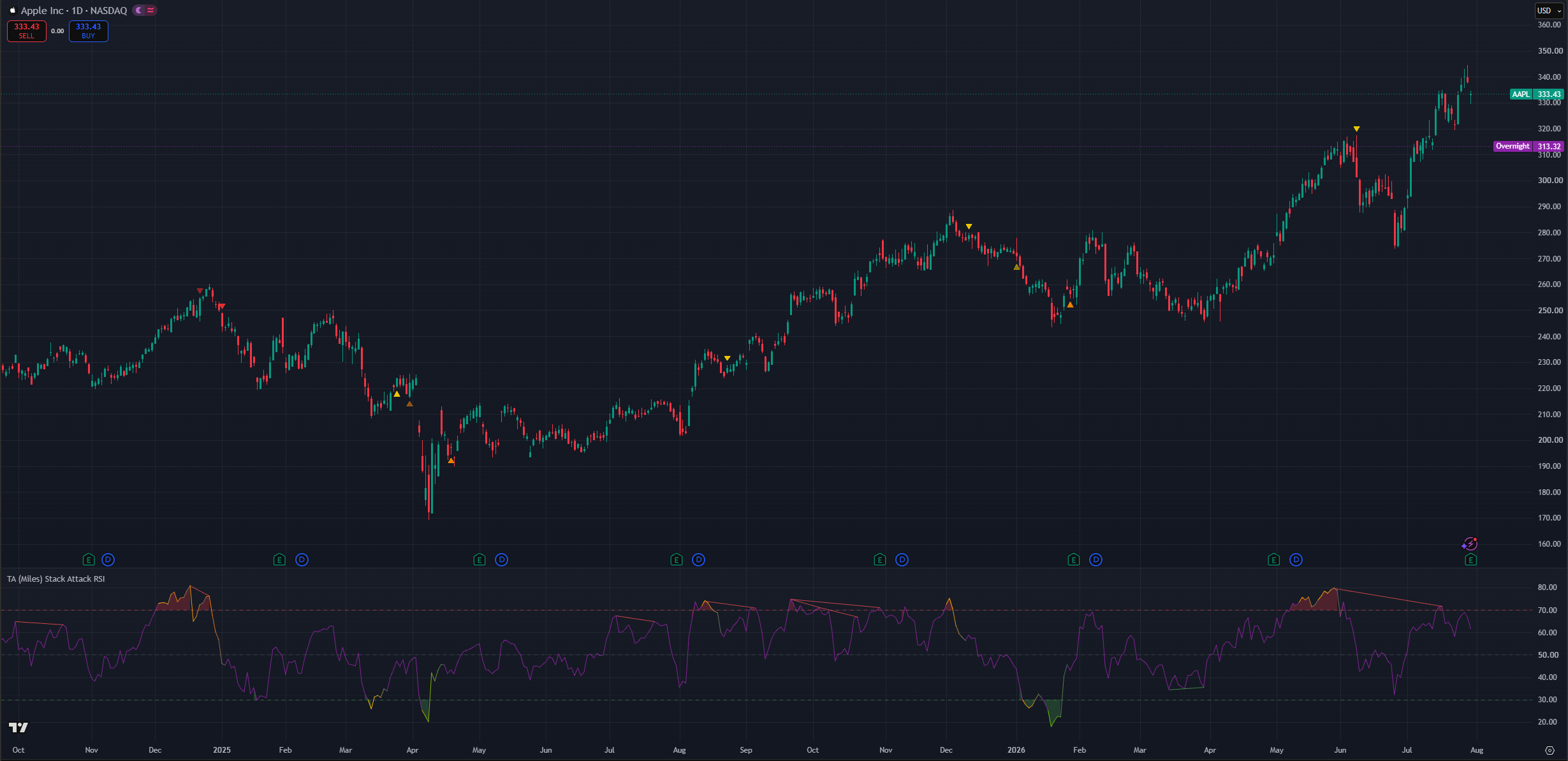Open the dividend marker near November 2025
The height and width of the screenshot is (761, 1568).
point(902,560)
